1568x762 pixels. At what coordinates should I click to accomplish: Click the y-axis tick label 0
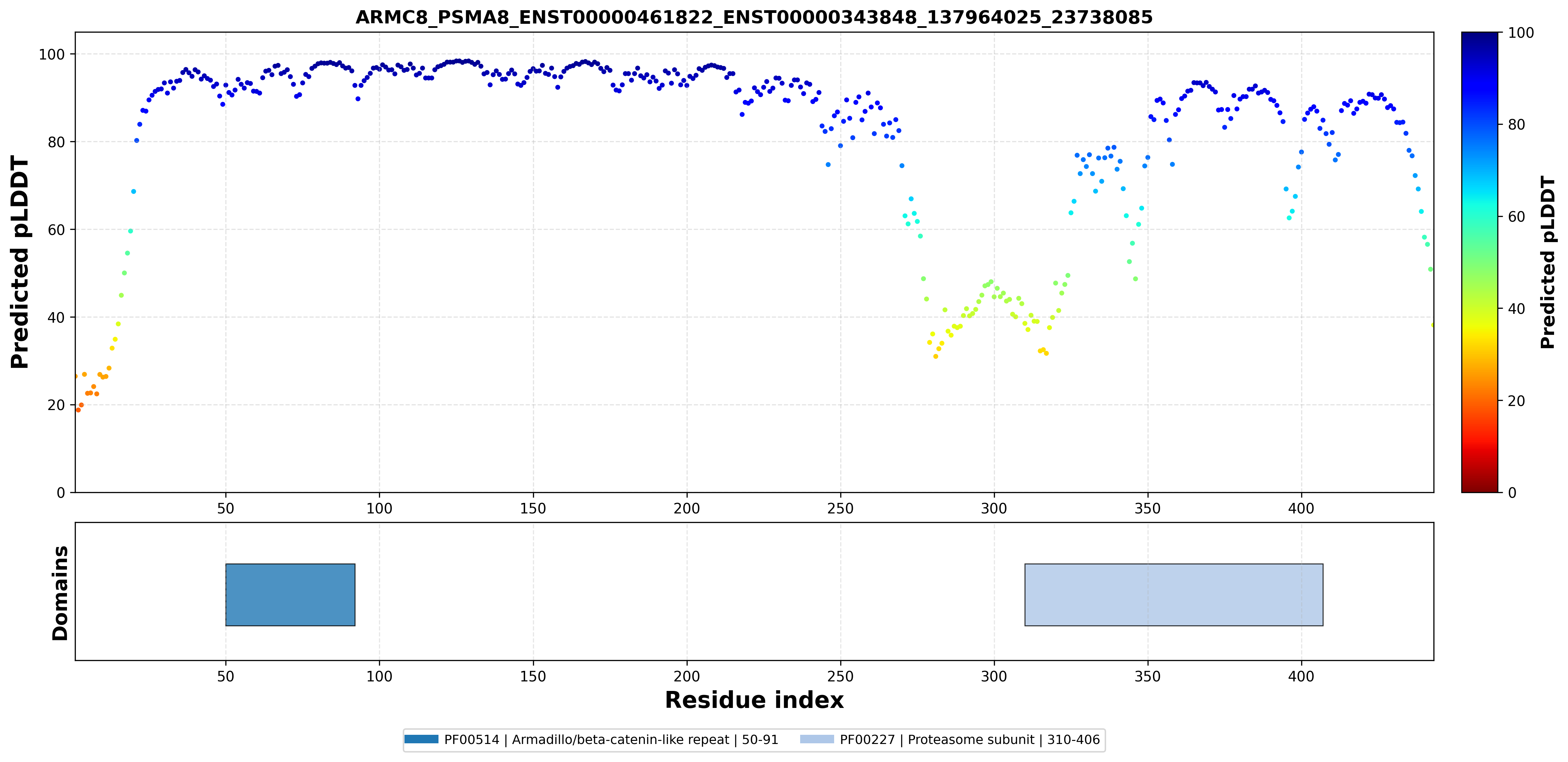tap(61, 493)
